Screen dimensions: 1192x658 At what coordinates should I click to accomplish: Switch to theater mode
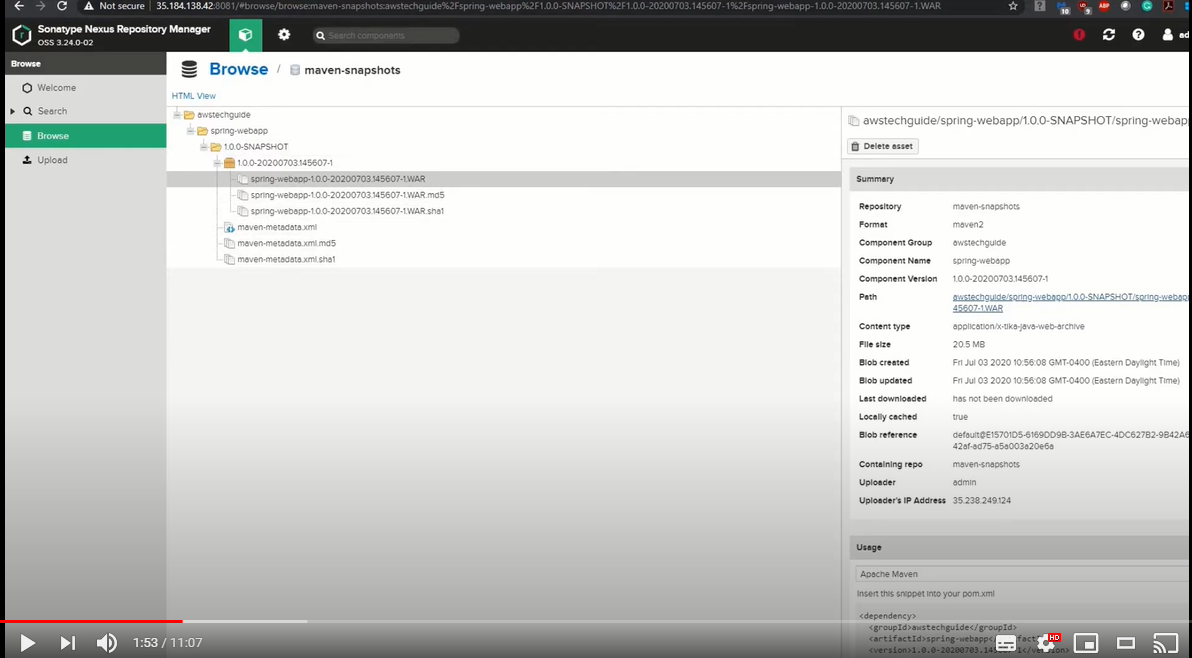point(1126,644)
